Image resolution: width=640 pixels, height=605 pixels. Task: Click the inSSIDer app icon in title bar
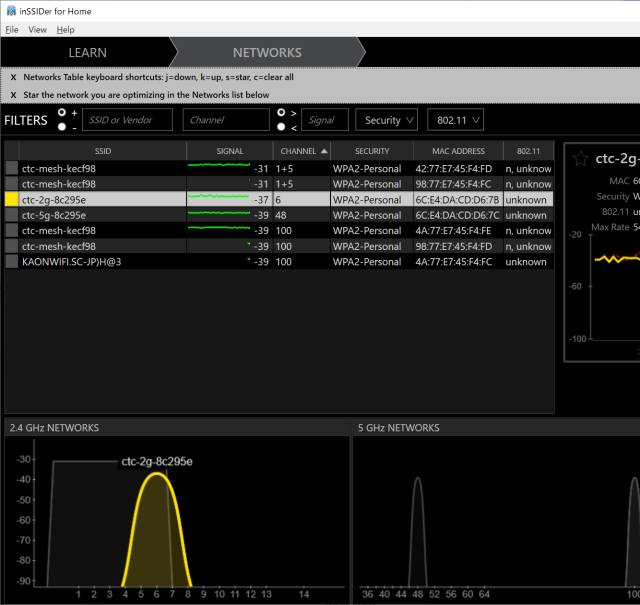pyautogui.click(x=11, y=11)
